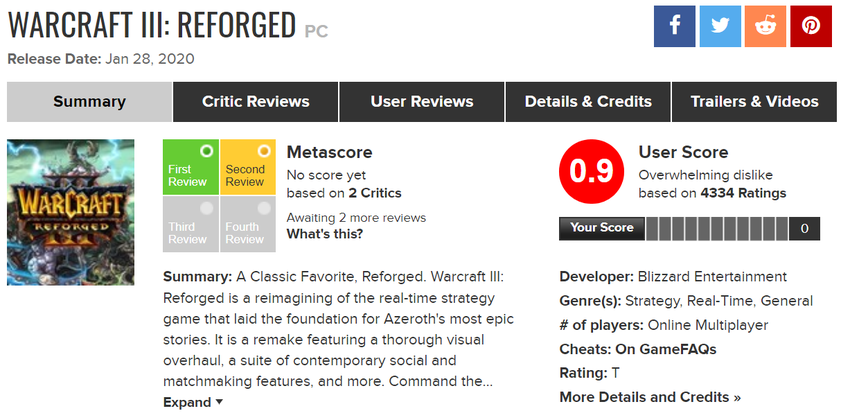Go to Details & Credits tab

point(589,102)
